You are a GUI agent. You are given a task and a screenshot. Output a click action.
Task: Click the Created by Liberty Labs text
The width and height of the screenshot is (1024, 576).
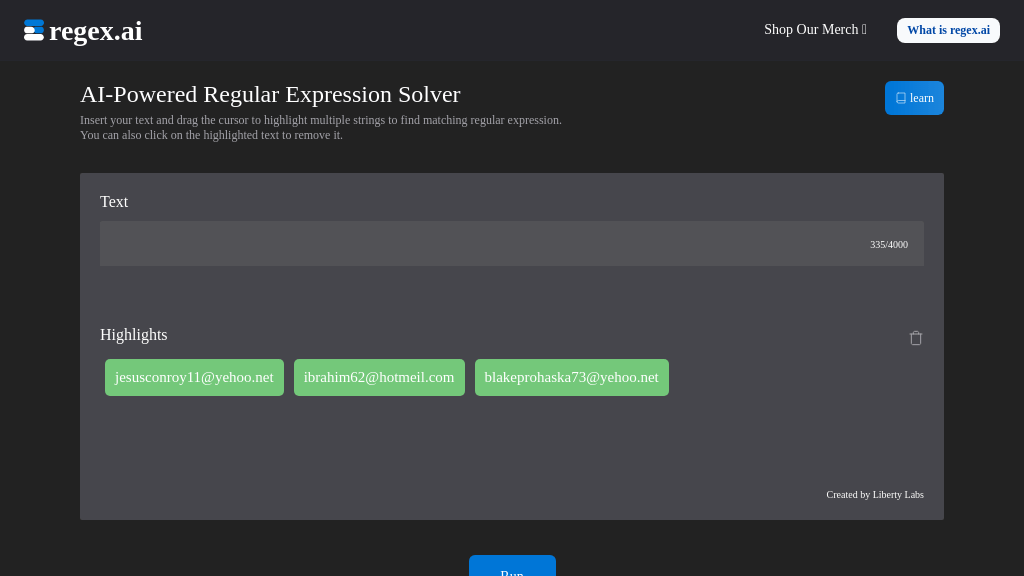[x=875, y=494]
